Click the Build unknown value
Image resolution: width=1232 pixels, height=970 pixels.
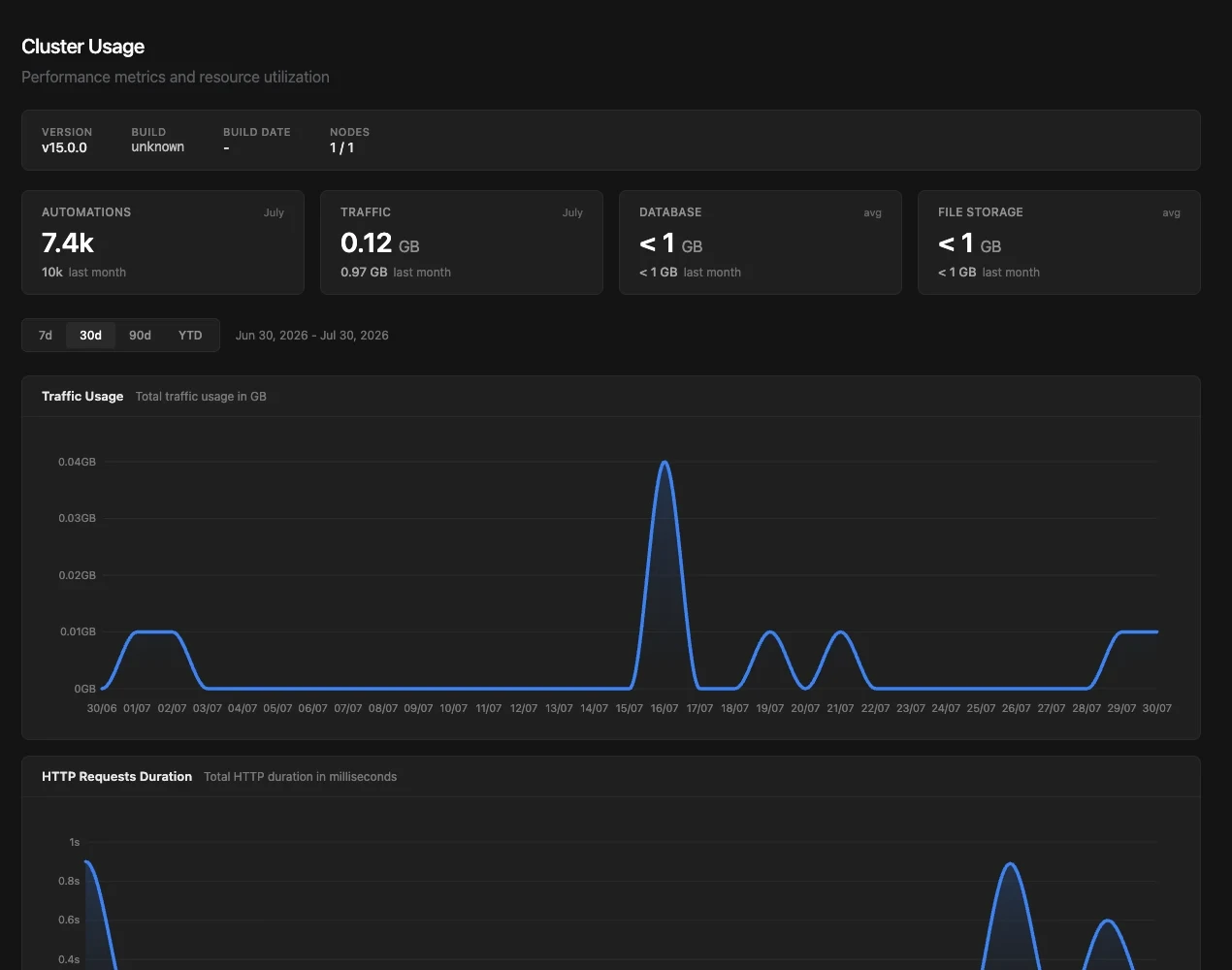pyautogui.click(x=157, y=147)
